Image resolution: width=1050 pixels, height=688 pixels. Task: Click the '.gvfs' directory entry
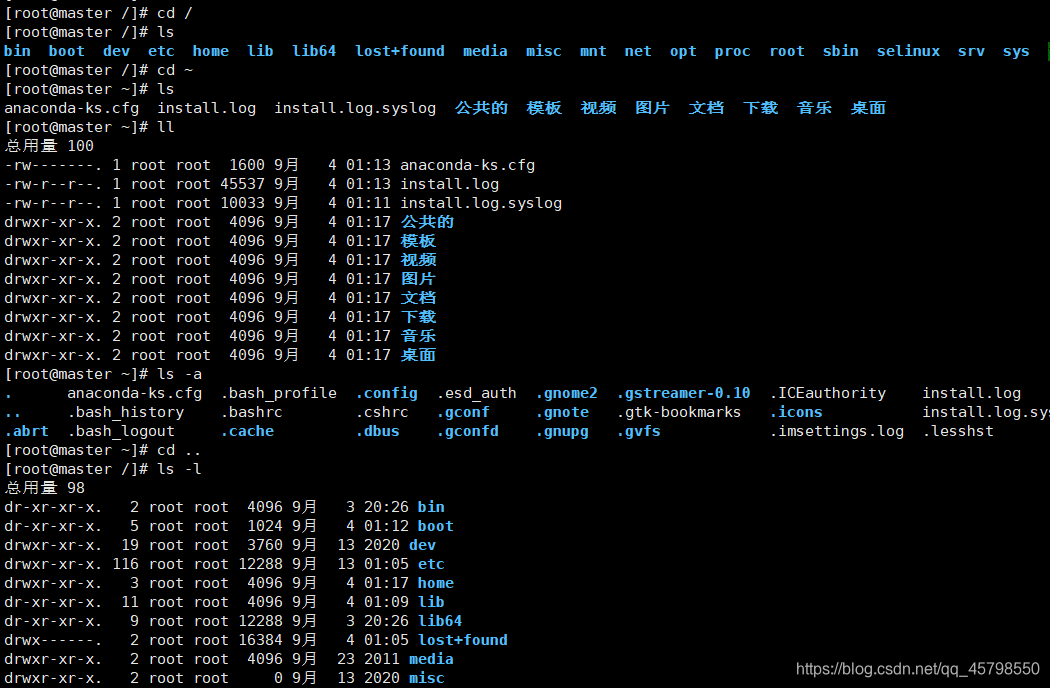(x=639, y=431)
